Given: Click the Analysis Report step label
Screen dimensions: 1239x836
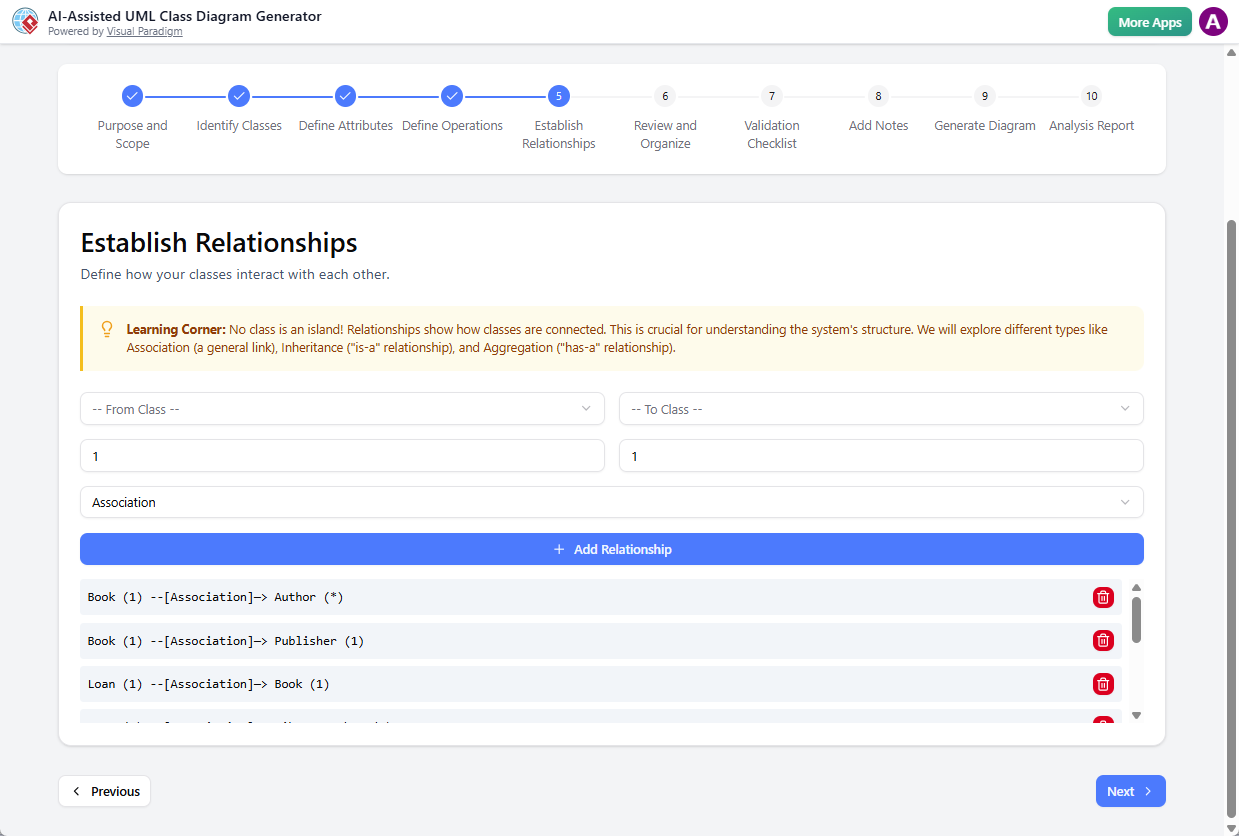Looking at the screenshot, I should pos(1092,126).
